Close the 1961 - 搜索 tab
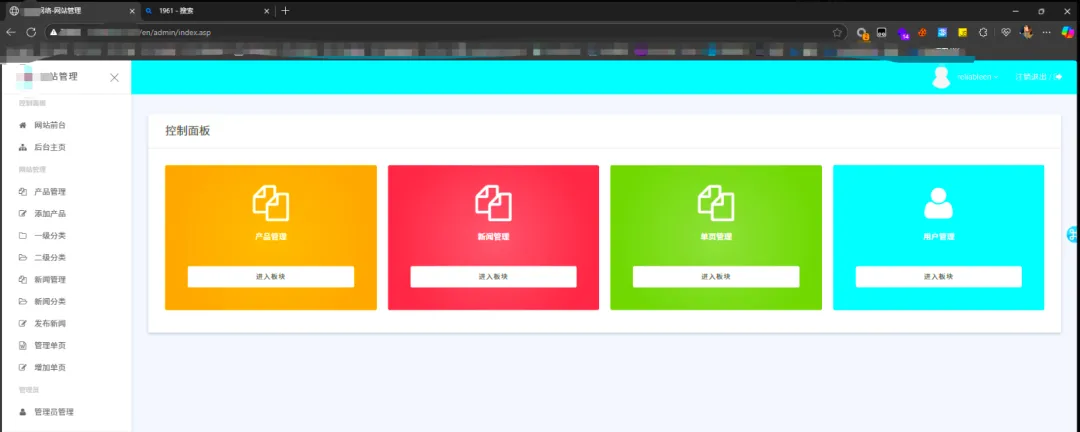This screenshot has height=432, width=1080. click(x=265, y=10)
